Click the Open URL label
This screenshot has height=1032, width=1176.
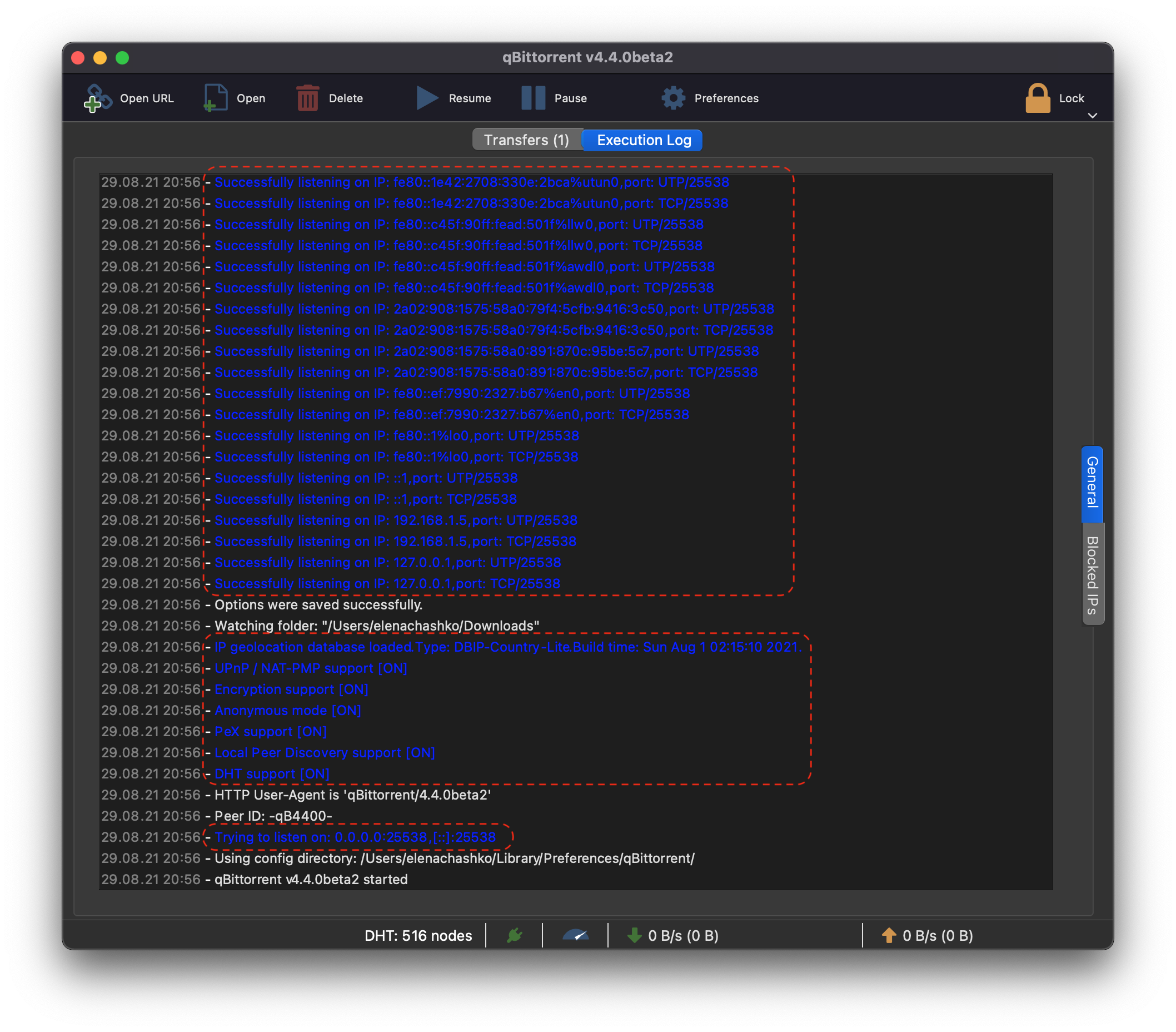pos(146,98)
